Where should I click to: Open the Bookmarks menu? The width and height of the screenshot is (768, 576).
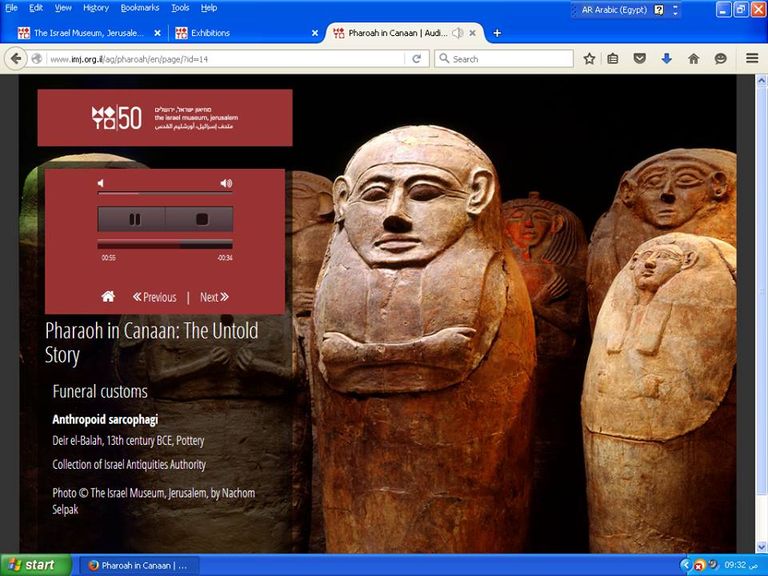pos(140,7)
